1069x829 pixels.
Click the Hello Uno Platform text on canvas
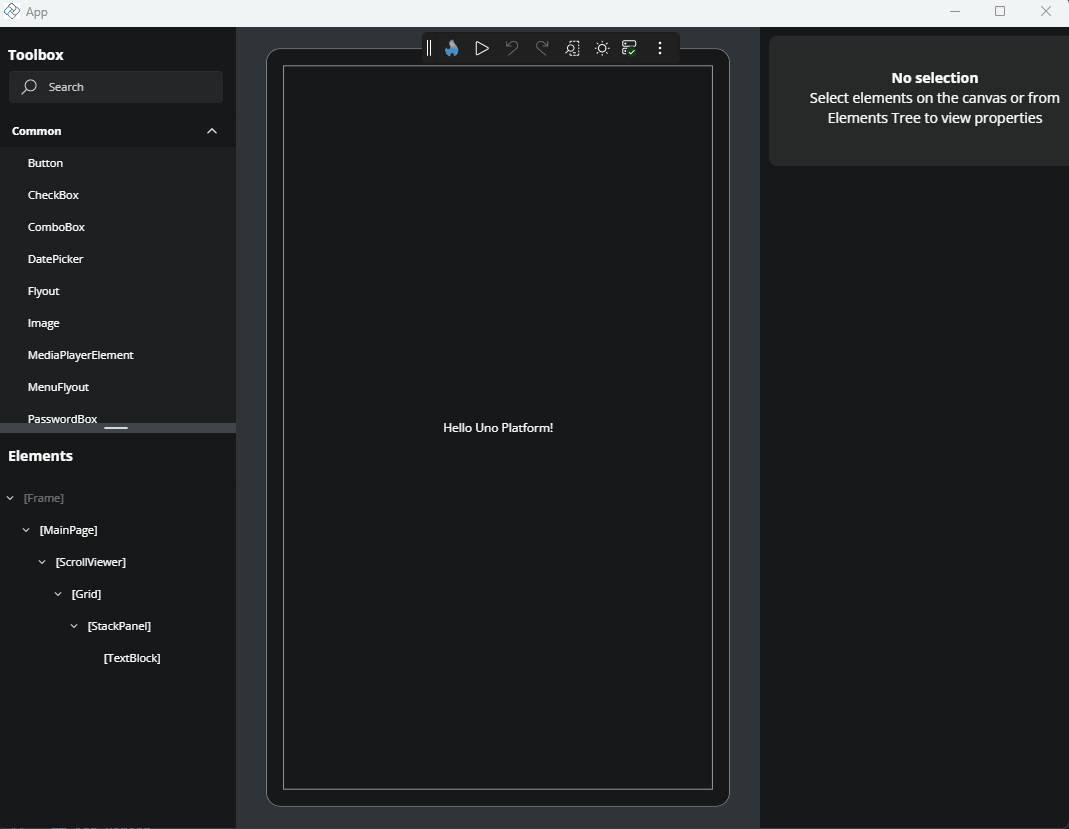click(498, 427)
